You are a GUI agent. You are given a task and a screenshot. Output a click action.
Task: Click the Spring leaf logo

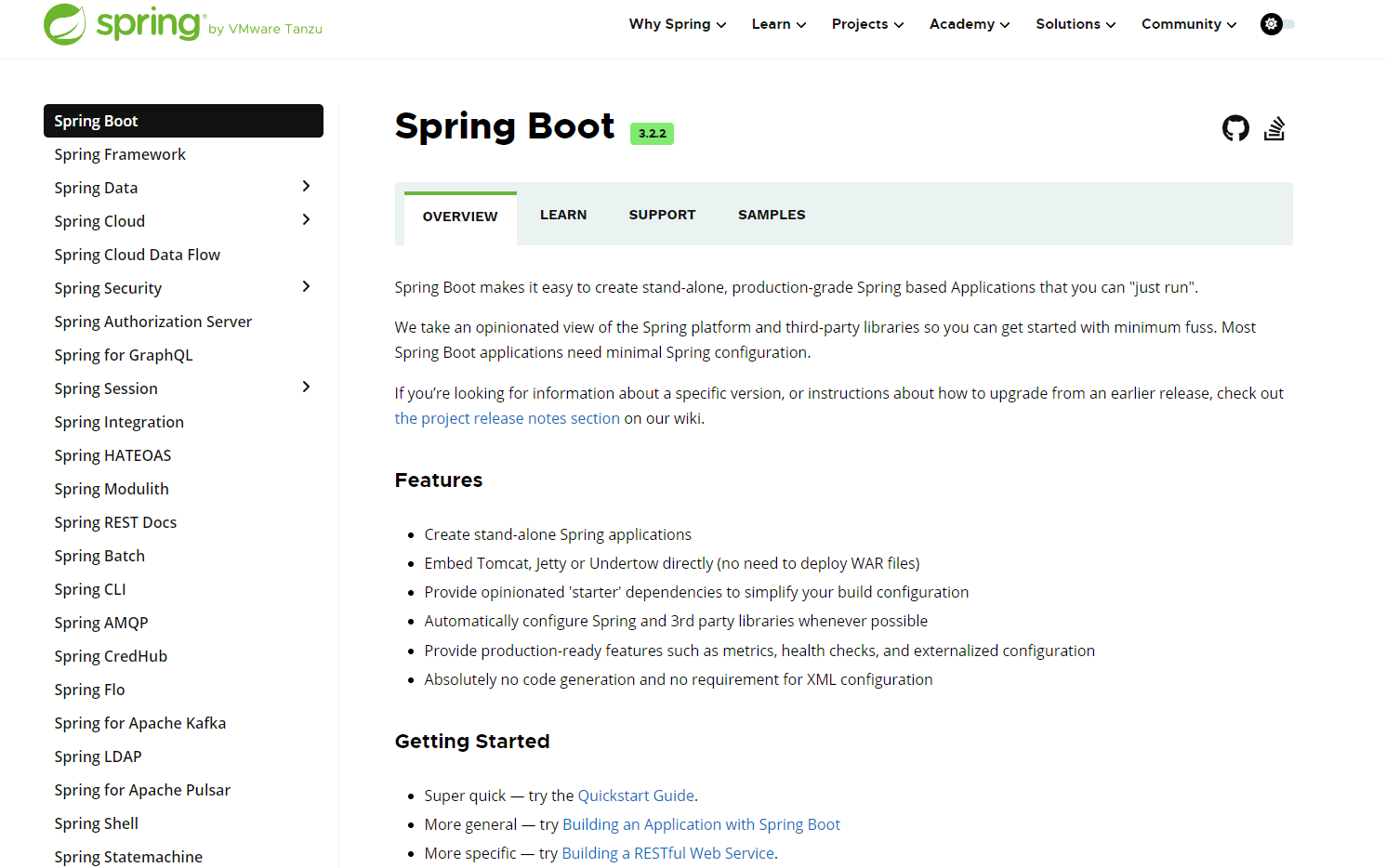pos(65,24)
